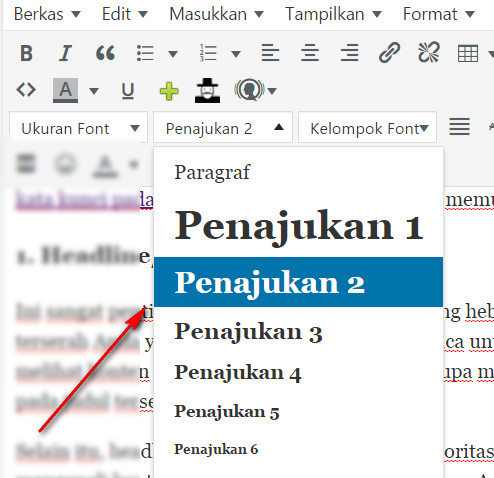Open dropdown arrow next to head icon
Image resolution: width=494 pixels, height=478 pixels.
(x=272, y=91)
